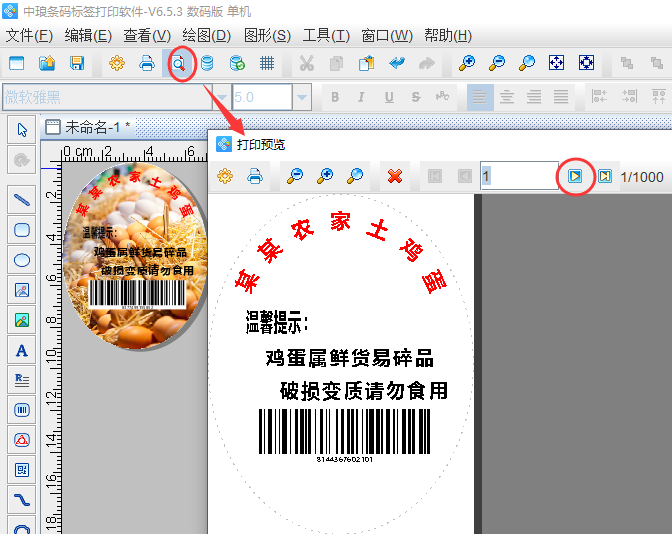Viewport: 672px width, 534px height.
Task: Toggle italic text formatting
Action: click(361, 97)
